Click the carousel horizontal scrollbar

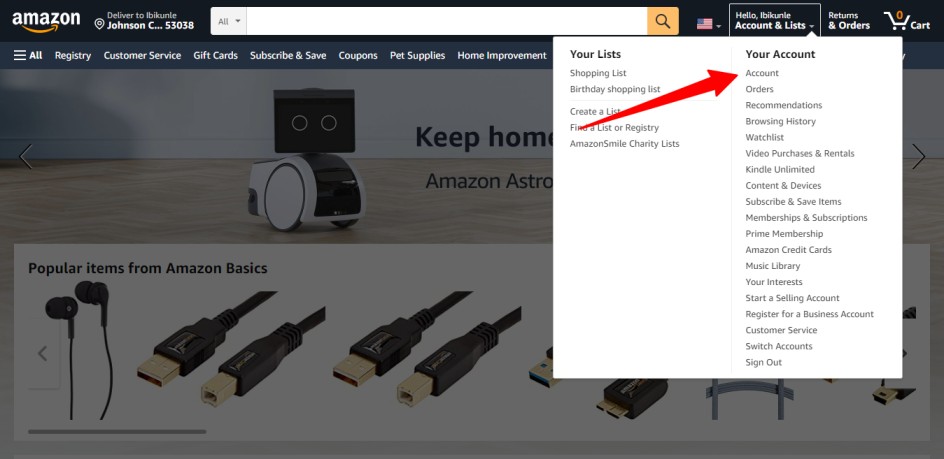coord(117,431)
